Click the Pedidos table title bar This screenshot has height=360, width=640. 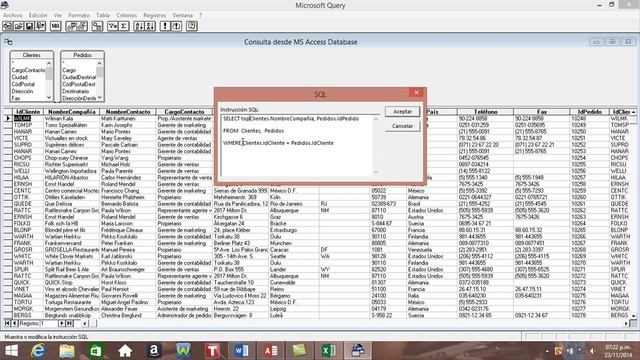[82, 55]
